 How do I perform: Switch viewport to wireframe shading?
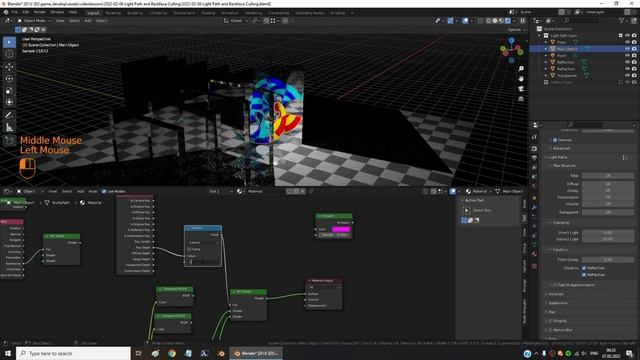(x=489, y=20)
